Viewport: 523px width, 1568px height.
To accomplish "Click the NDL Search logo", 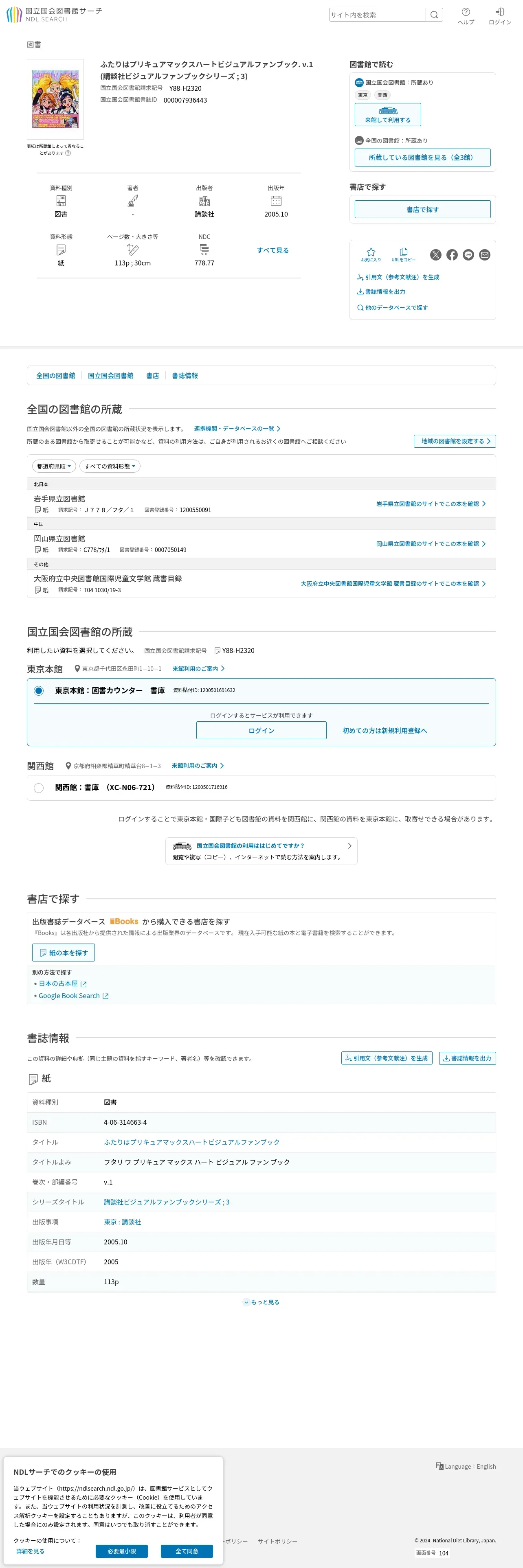I will coord(54,15).
